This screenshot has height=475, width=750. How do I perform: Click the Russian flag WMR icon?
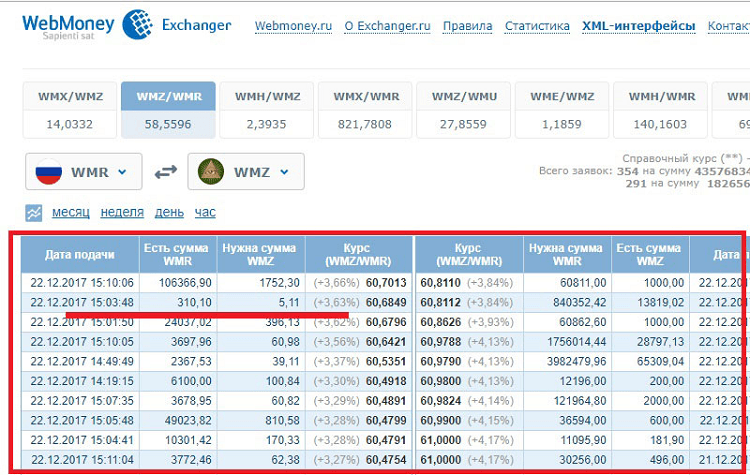[x=49, y=171]
